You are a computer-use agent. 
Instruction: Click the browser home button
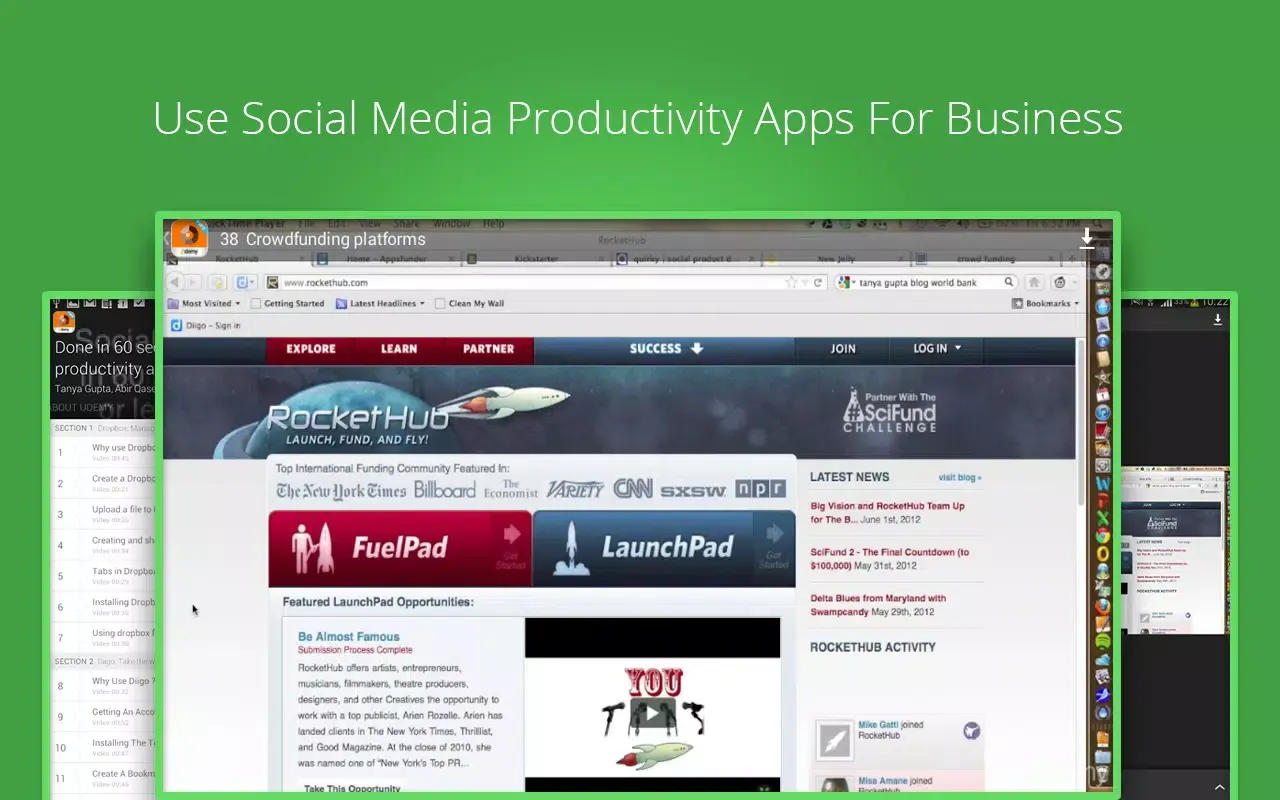pyautogui.click(x=1034, y=283)
